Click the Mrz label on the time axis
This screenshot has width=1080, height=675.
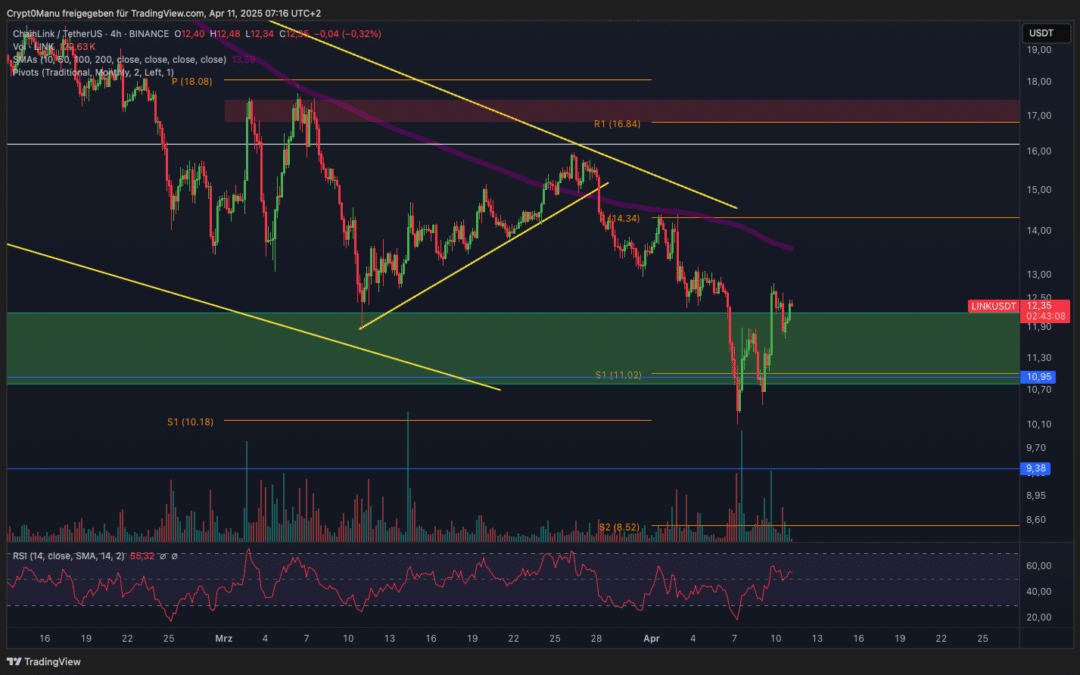tap(223, 638)
